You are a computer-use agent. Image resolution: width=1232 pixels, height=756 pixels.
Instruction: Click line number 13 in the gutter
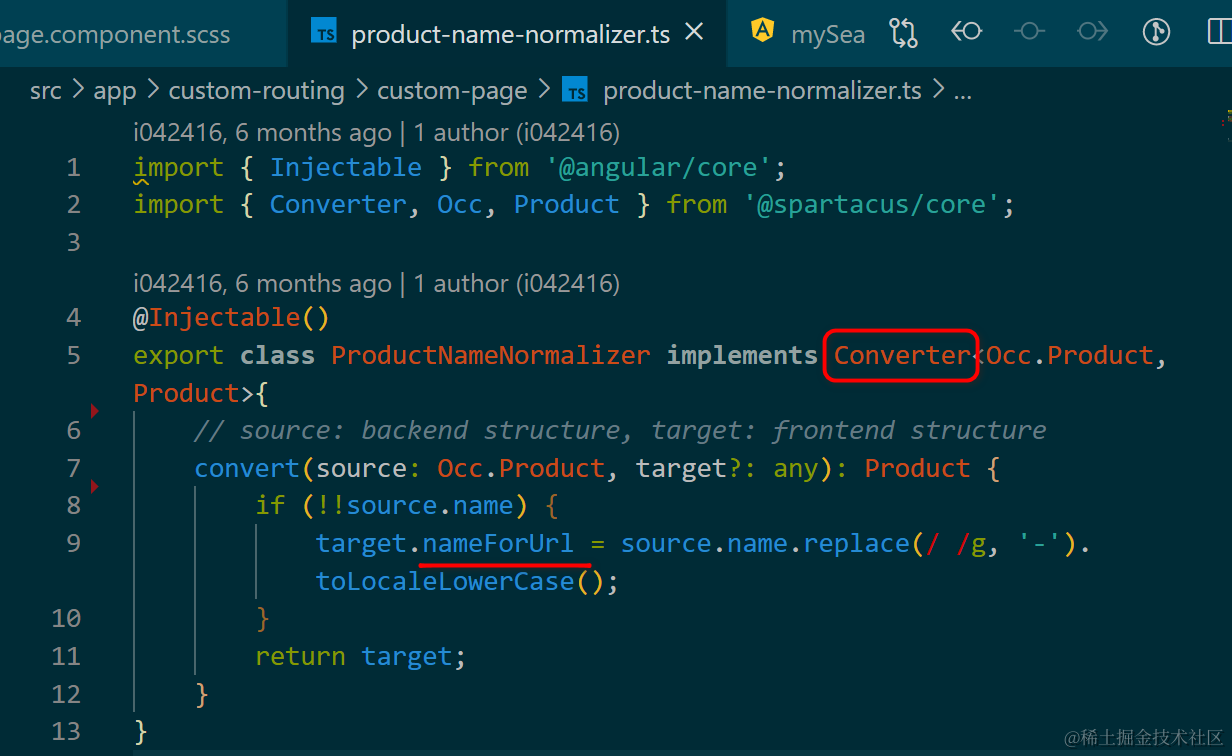tap(66, 731)
